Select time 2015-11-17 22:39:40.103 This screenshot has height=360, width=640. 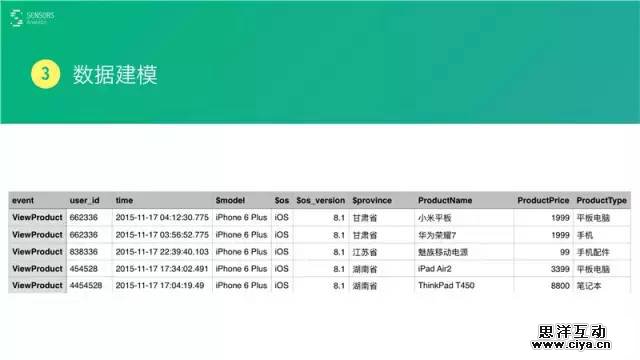[x=162, y=252]
